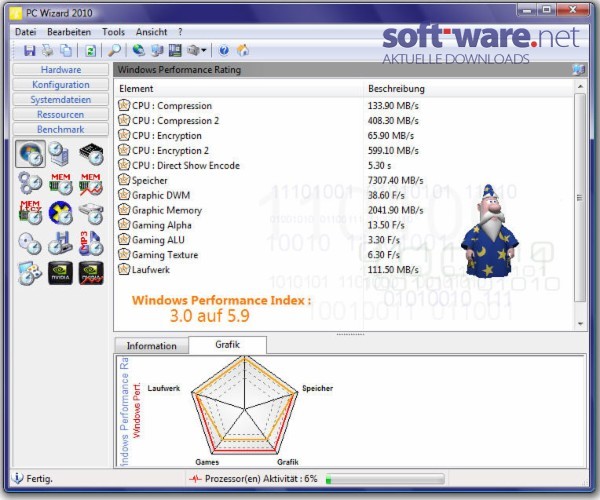
Task: Click the motherboard grid toolbar icon
Action: click(175, 50)
